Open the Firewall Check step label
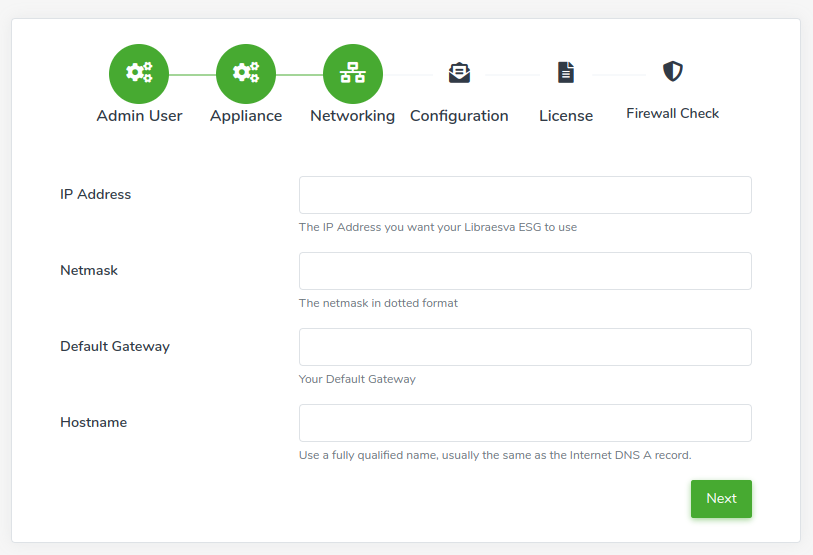The width and height of the screenshot is (813, 555). tap(672, 114)
